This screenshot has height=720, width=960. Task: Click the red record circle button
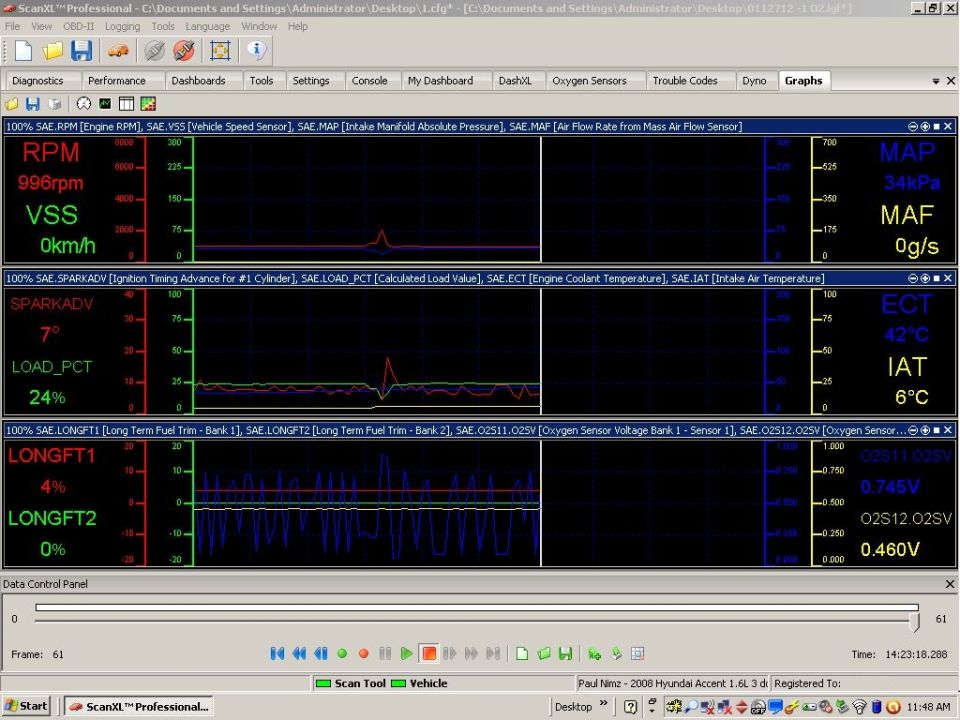364,654
